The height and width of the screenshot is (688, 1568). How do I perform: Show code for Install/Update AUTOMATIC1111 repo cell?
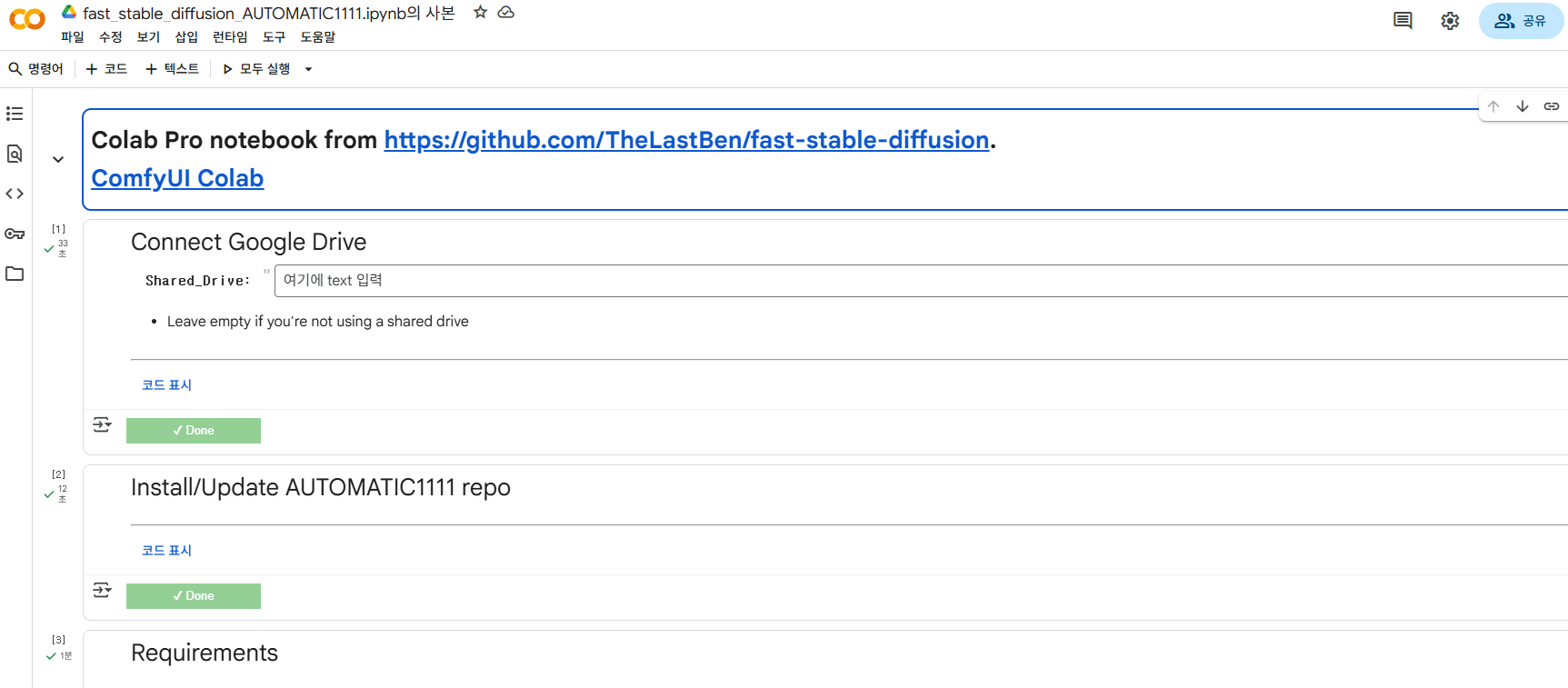(x=166, y=551)
